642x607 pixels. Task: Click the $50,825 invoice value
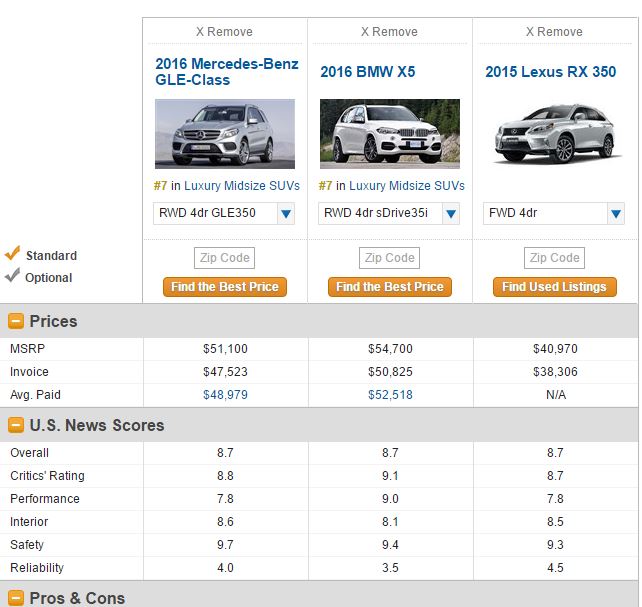[x=391, y=372]
